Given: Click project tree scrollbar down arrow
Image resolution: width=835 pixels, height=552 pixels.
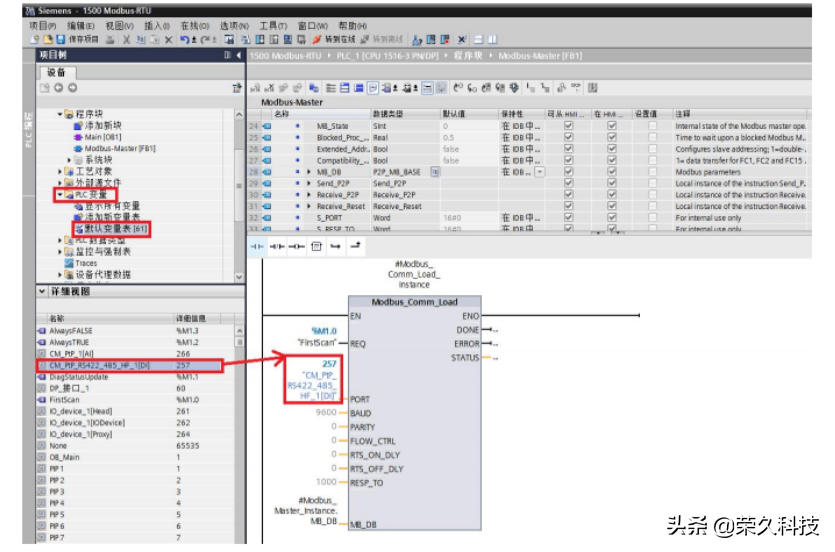Looking at the screenshot, I should tap(239, 277).
